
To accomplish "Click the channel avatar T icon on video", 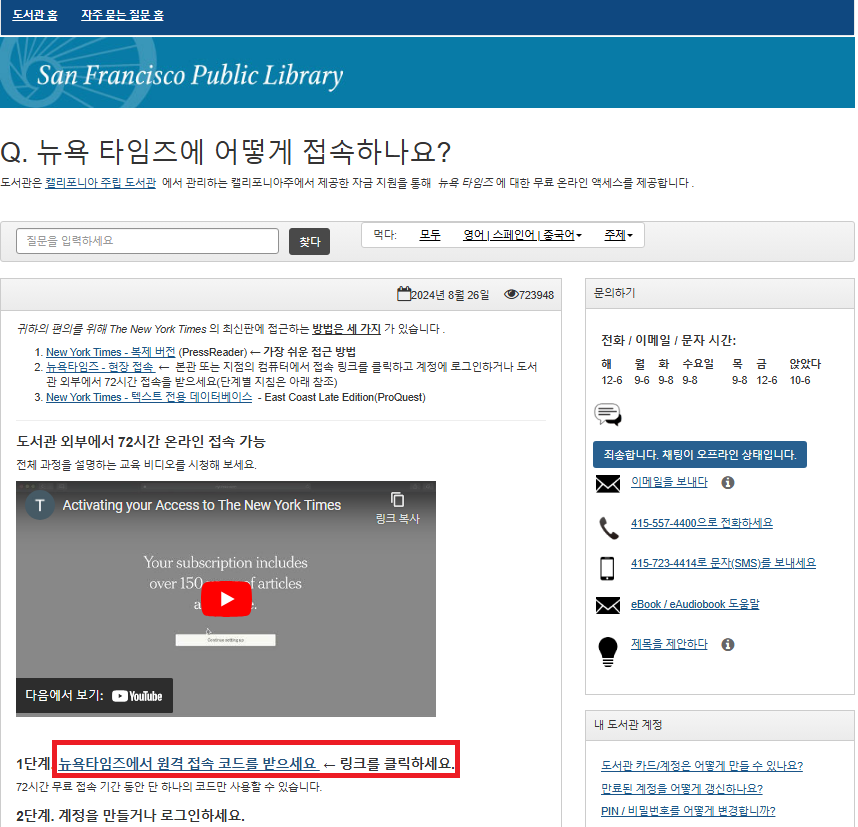I will (40, 505).
